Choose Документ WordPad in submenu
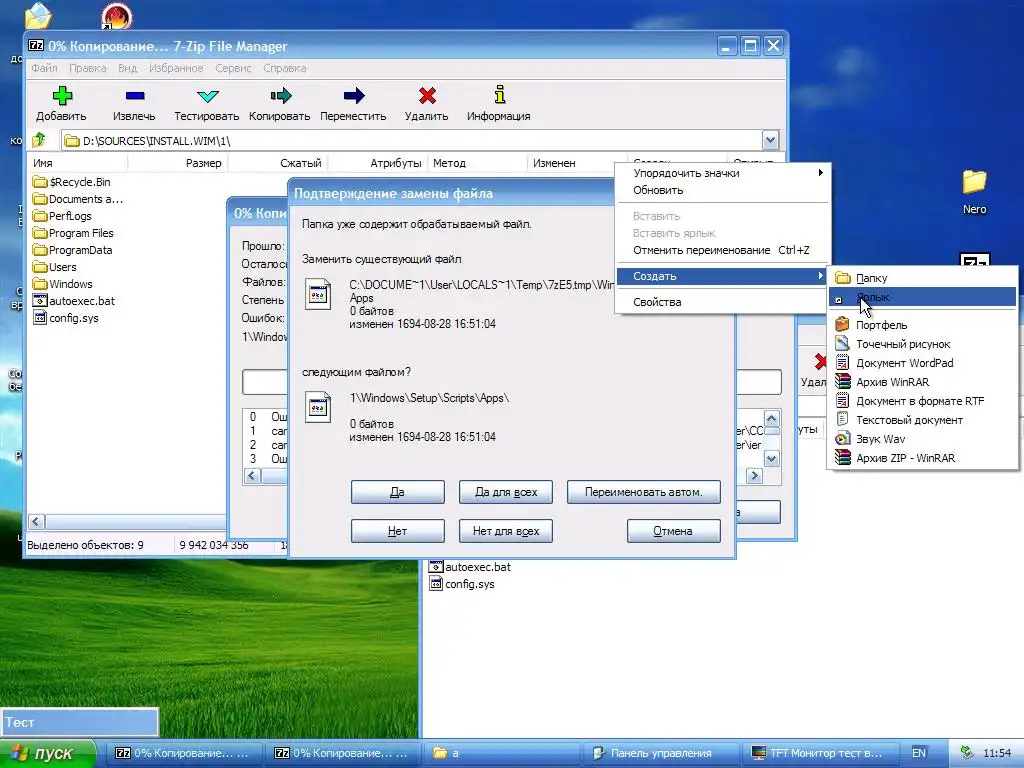Screen dimensions: 1024x768 pyautogui.click(x=923, y=362)
